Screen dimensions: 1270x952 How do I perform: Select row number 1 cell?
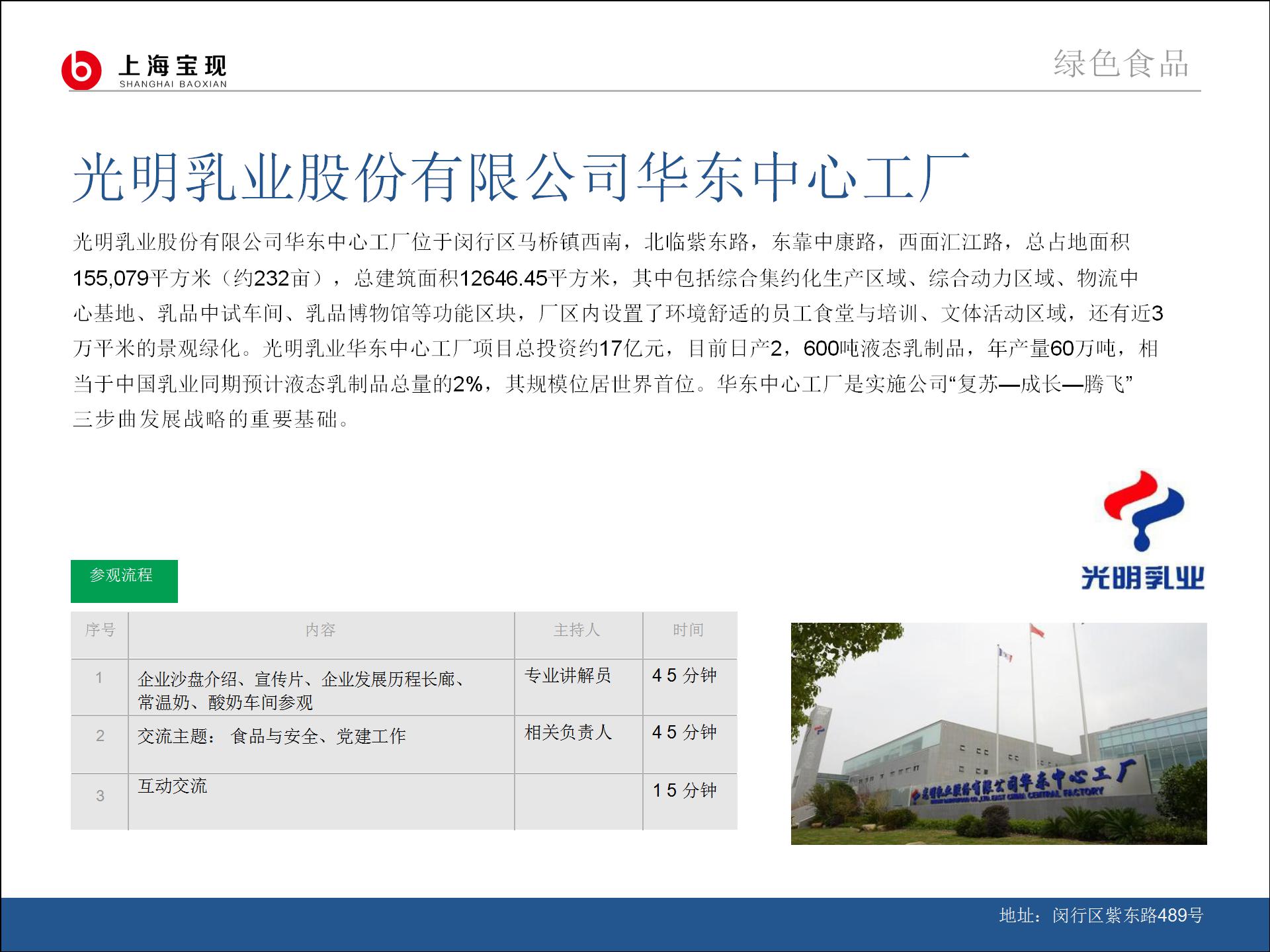pyautogui.click(x=100, y=687)
